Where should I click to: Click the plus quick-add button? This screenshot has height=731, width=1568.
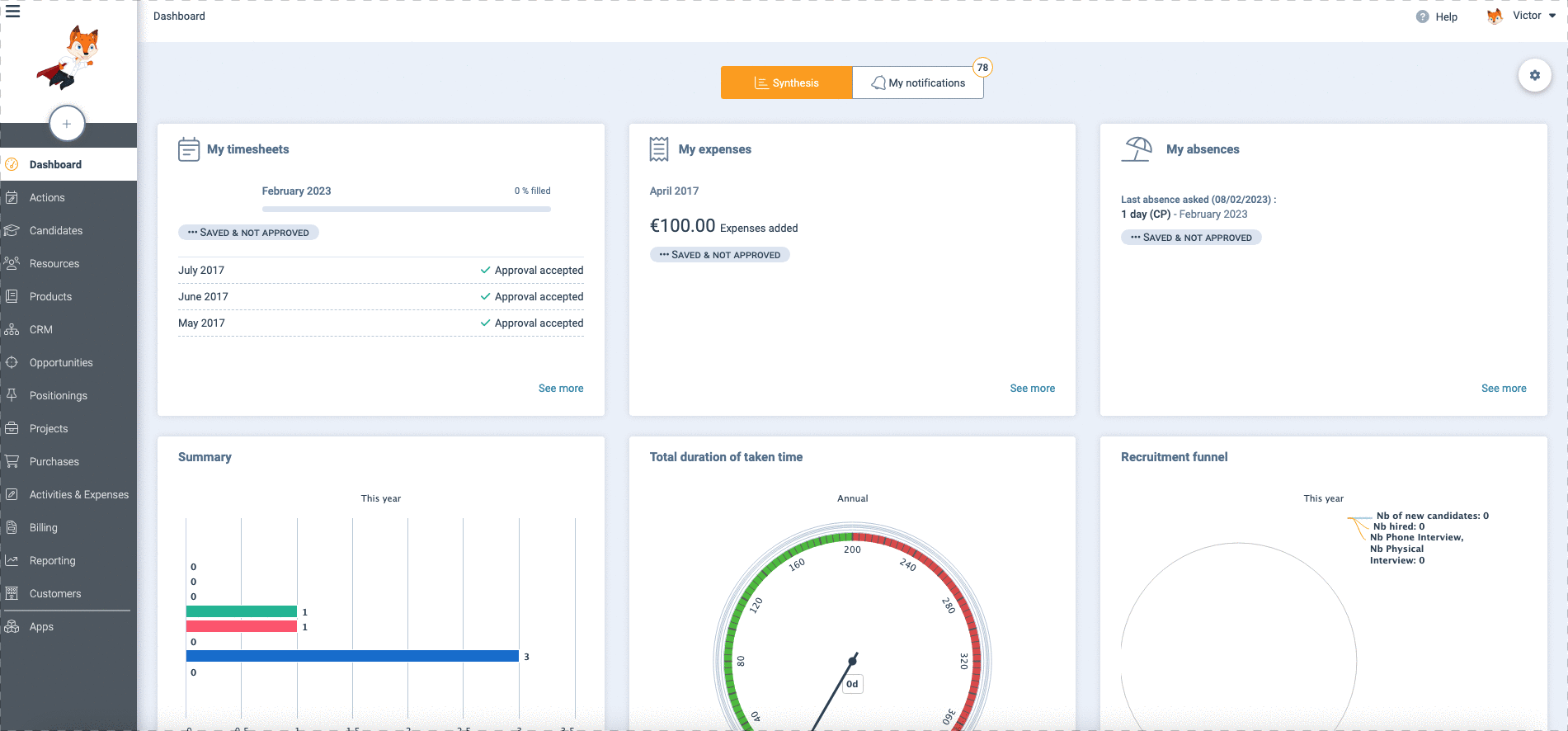click(x=67, y=124)
